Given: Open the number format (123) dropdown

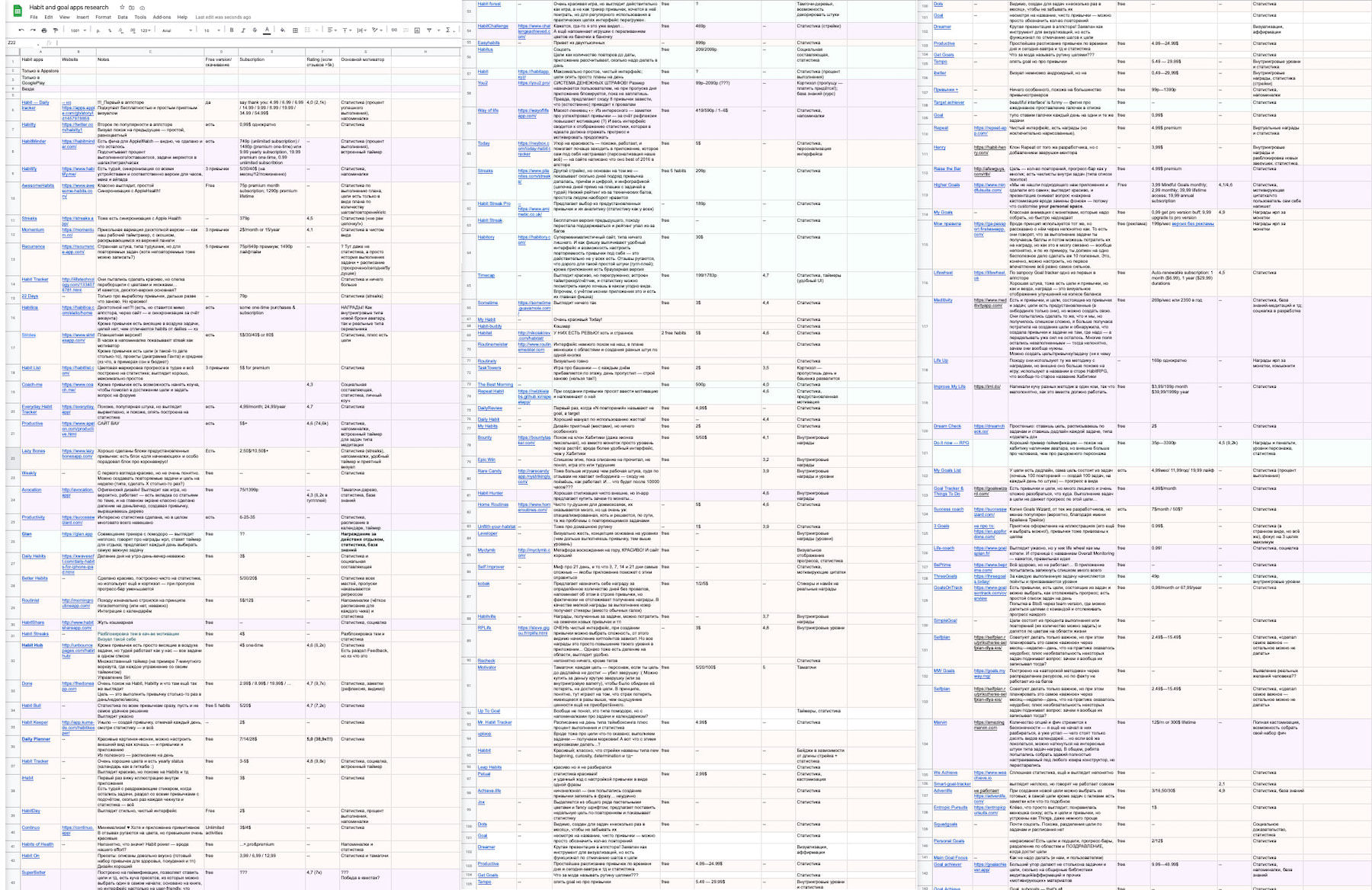Looking at the screenshot, I should click(145, 31).
